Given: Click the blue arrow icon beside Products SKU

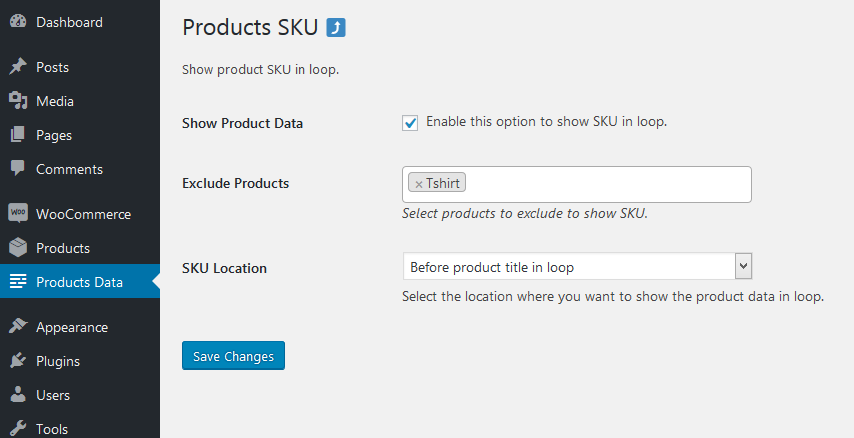Looking at the screenshot, I should coord(336,28).
